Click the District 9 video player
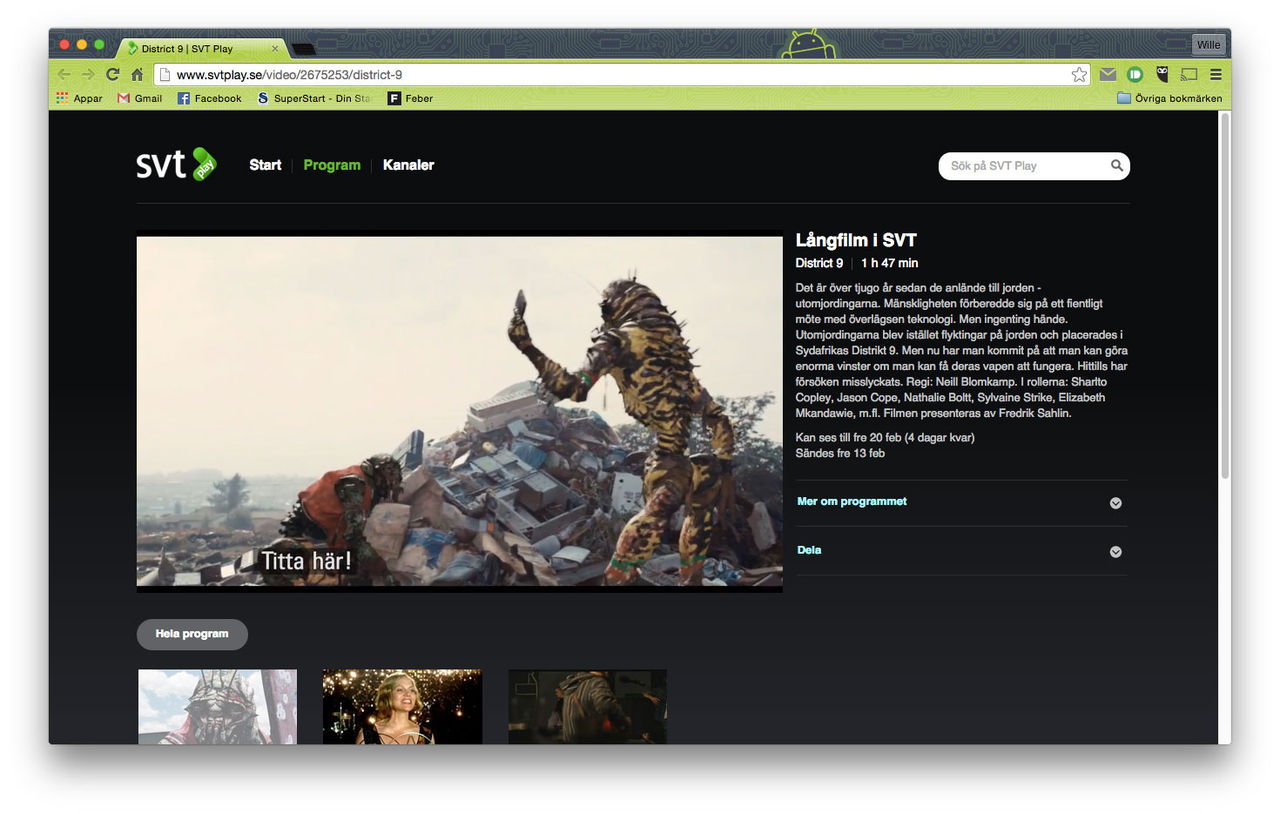This screenshot has width=1280, height=814. click(459, 412)
